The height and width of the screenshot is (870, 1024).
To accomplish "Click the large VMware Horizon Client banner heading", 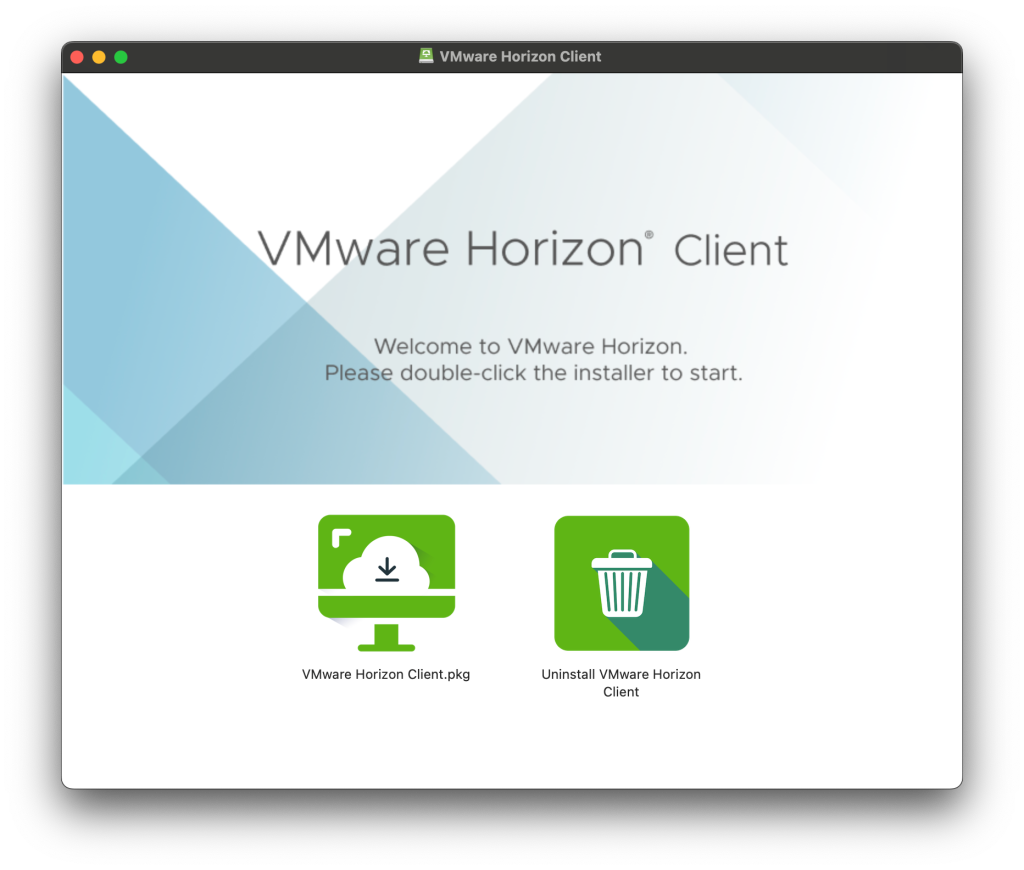I will click(522, 248).
